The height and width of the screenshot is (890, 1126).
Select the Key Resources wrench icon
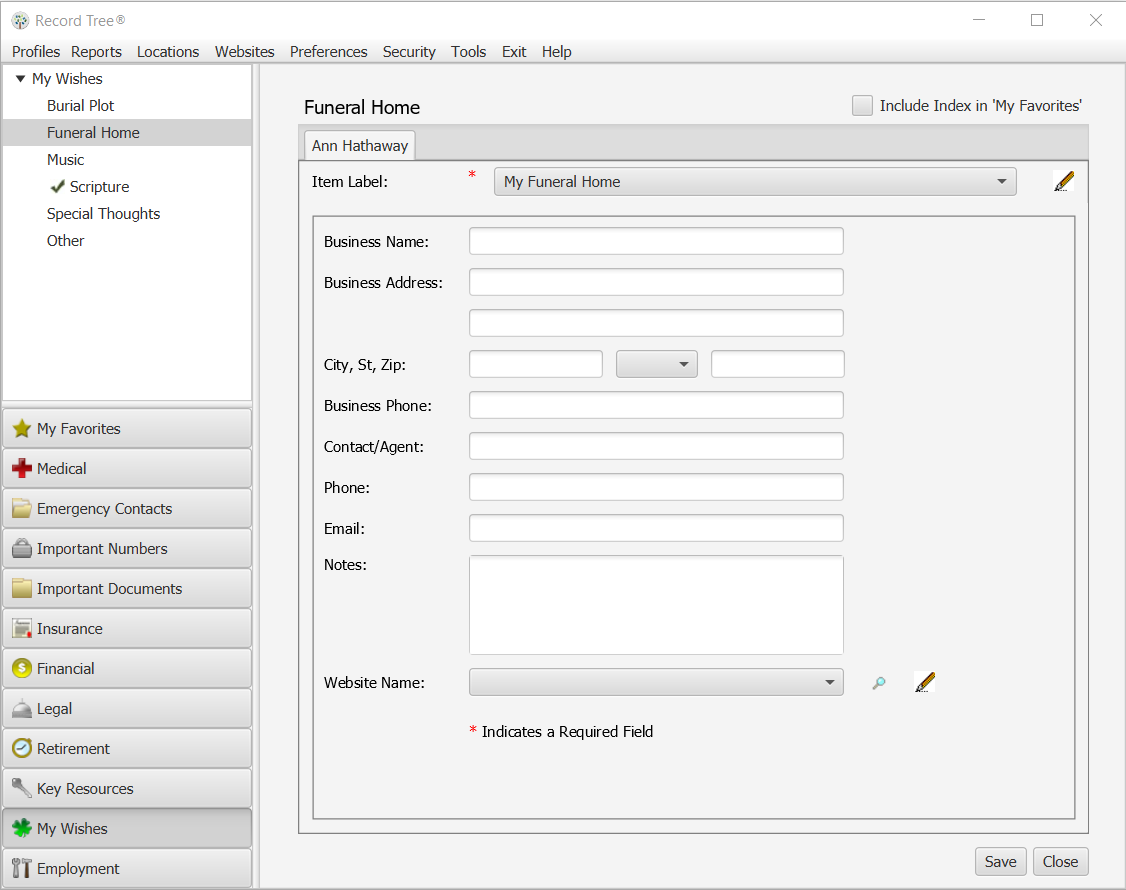coord(22,788)
